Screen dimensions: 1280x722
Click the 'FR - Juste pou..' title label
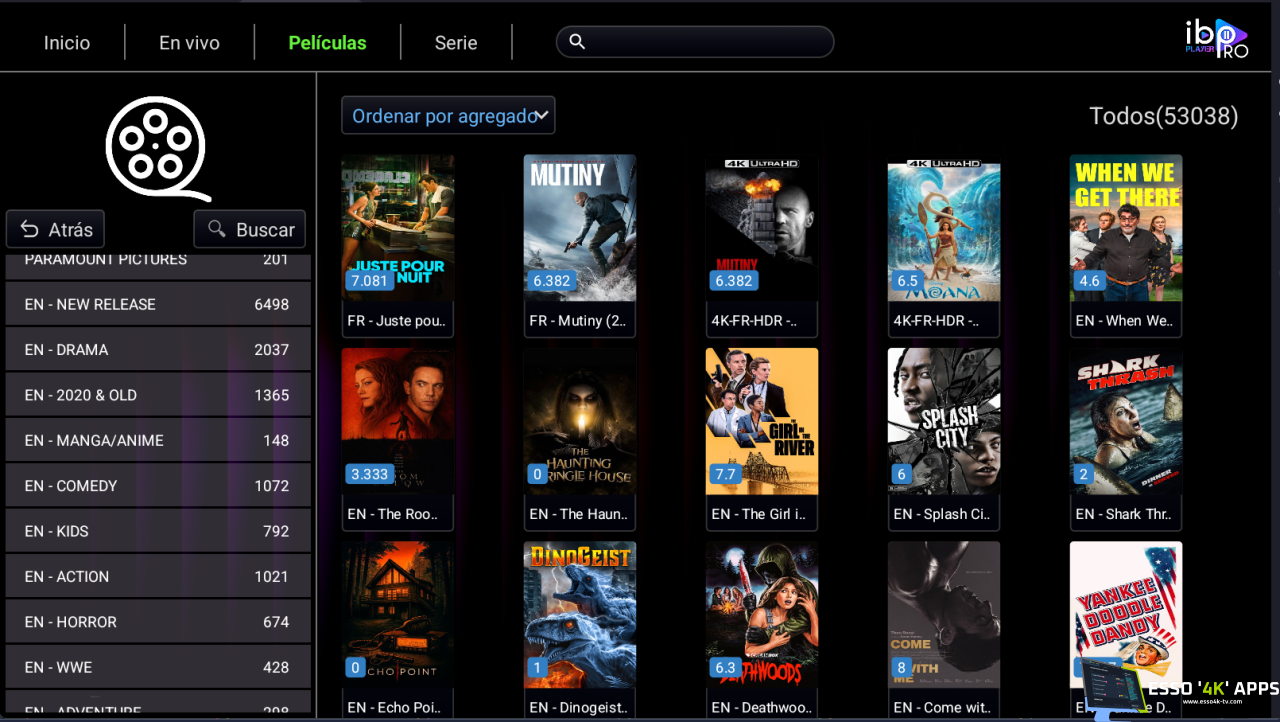point(398,321)
